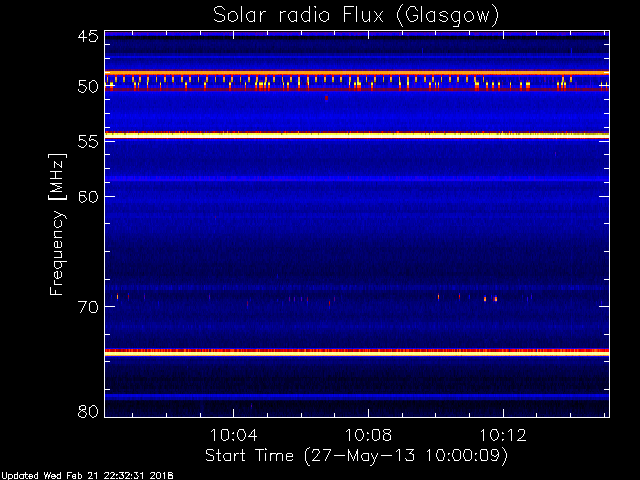Click the title 'Solar radio Flux (Glasgow)'

pos(356,16)
